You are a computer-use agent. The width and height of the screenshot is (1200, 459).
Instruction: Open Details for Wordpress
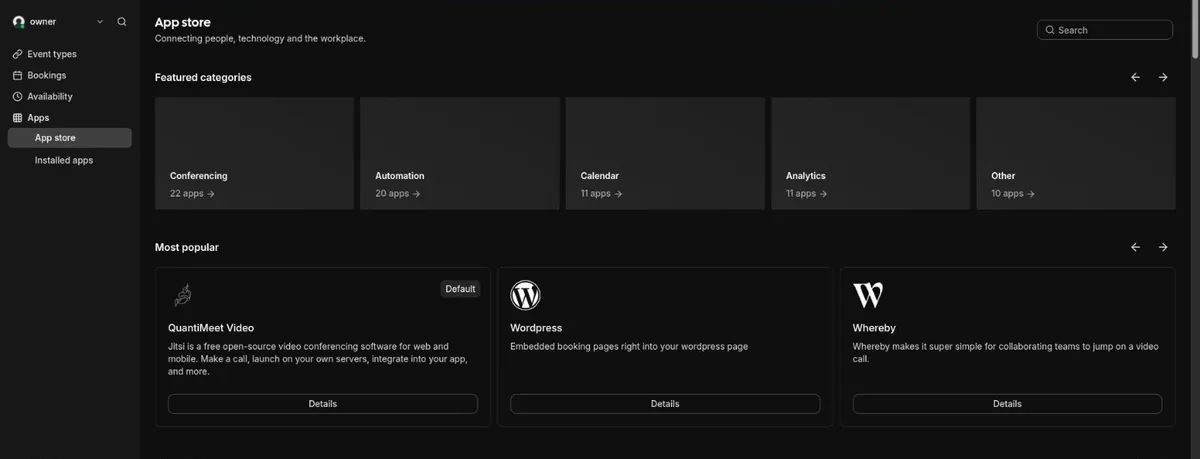click(665, 404)
